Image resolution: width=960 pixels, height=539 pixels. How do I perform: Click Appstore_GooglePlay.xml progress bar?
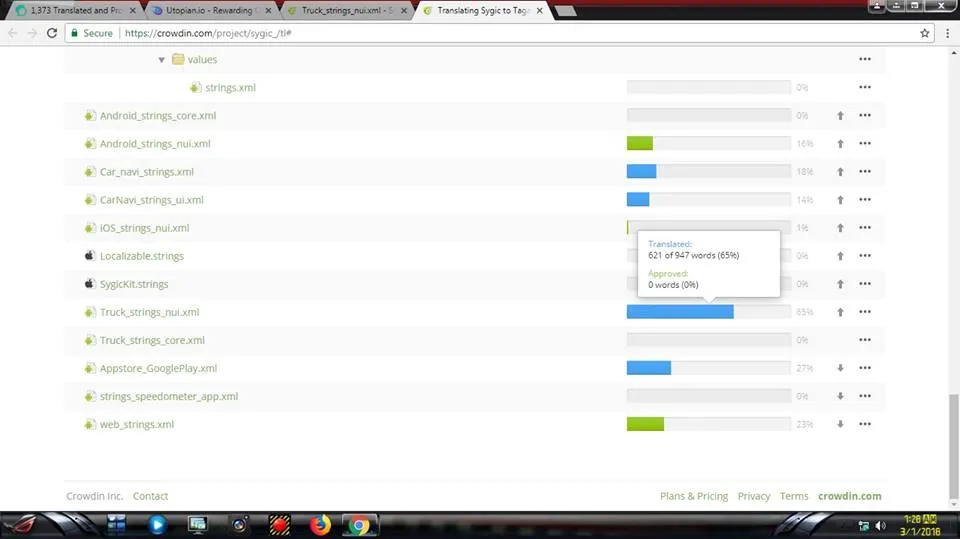click(708, 368)
